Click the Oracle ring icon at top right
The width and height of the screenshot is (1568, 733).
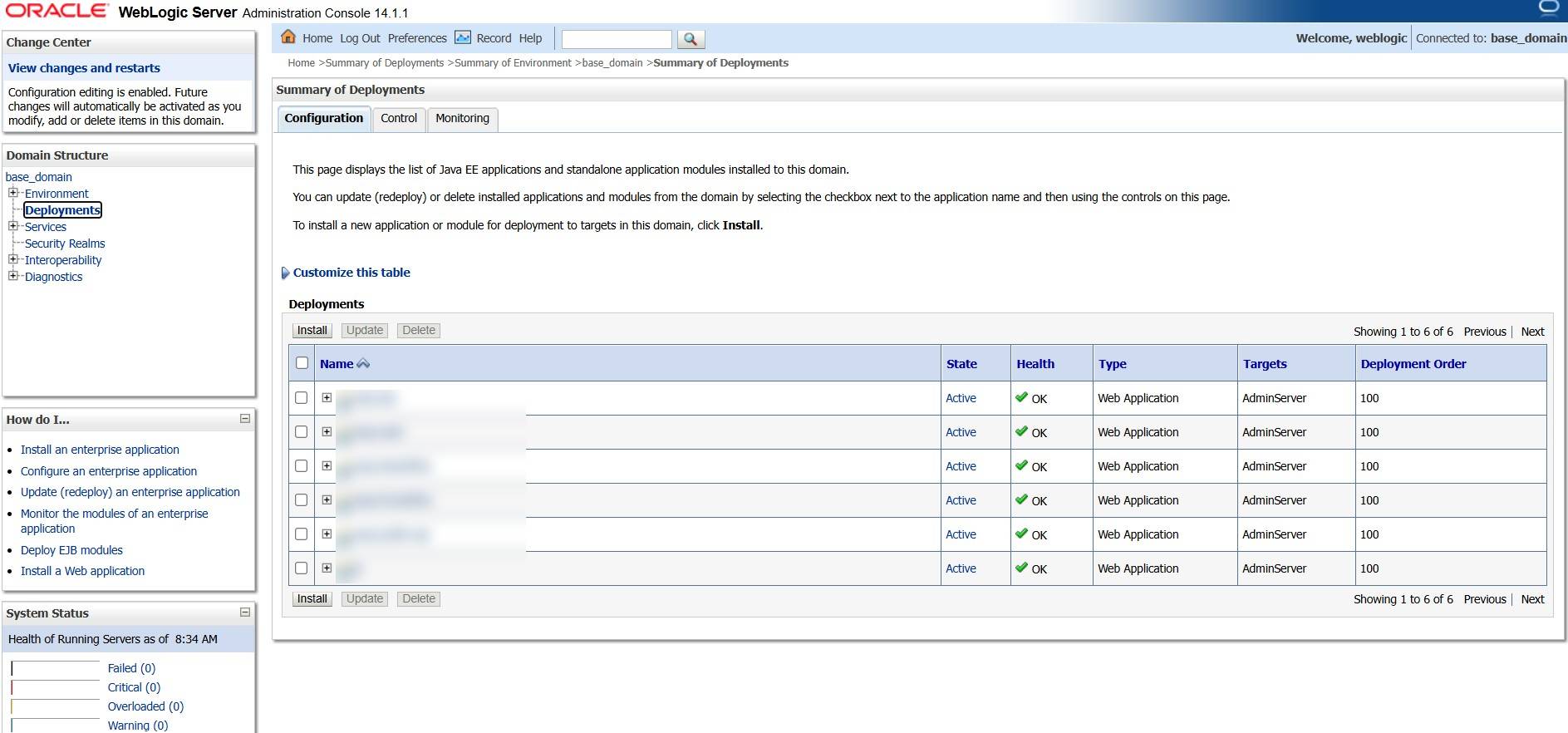click(1549, 8)
